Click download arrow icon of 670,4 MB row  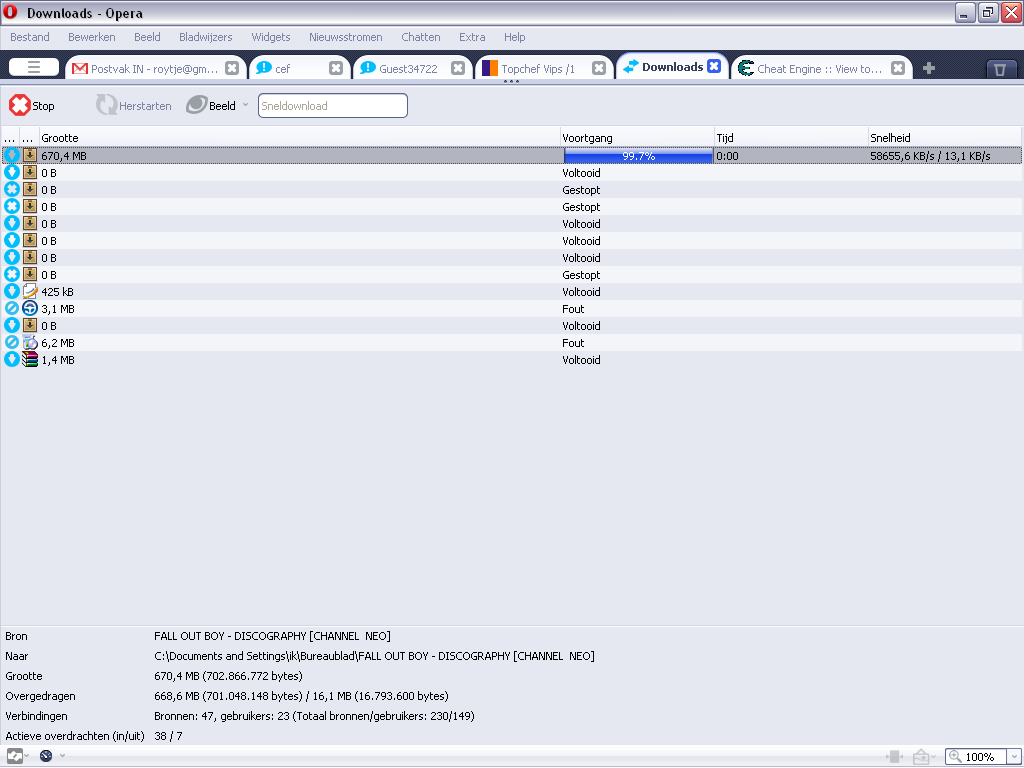pos(12,155)
